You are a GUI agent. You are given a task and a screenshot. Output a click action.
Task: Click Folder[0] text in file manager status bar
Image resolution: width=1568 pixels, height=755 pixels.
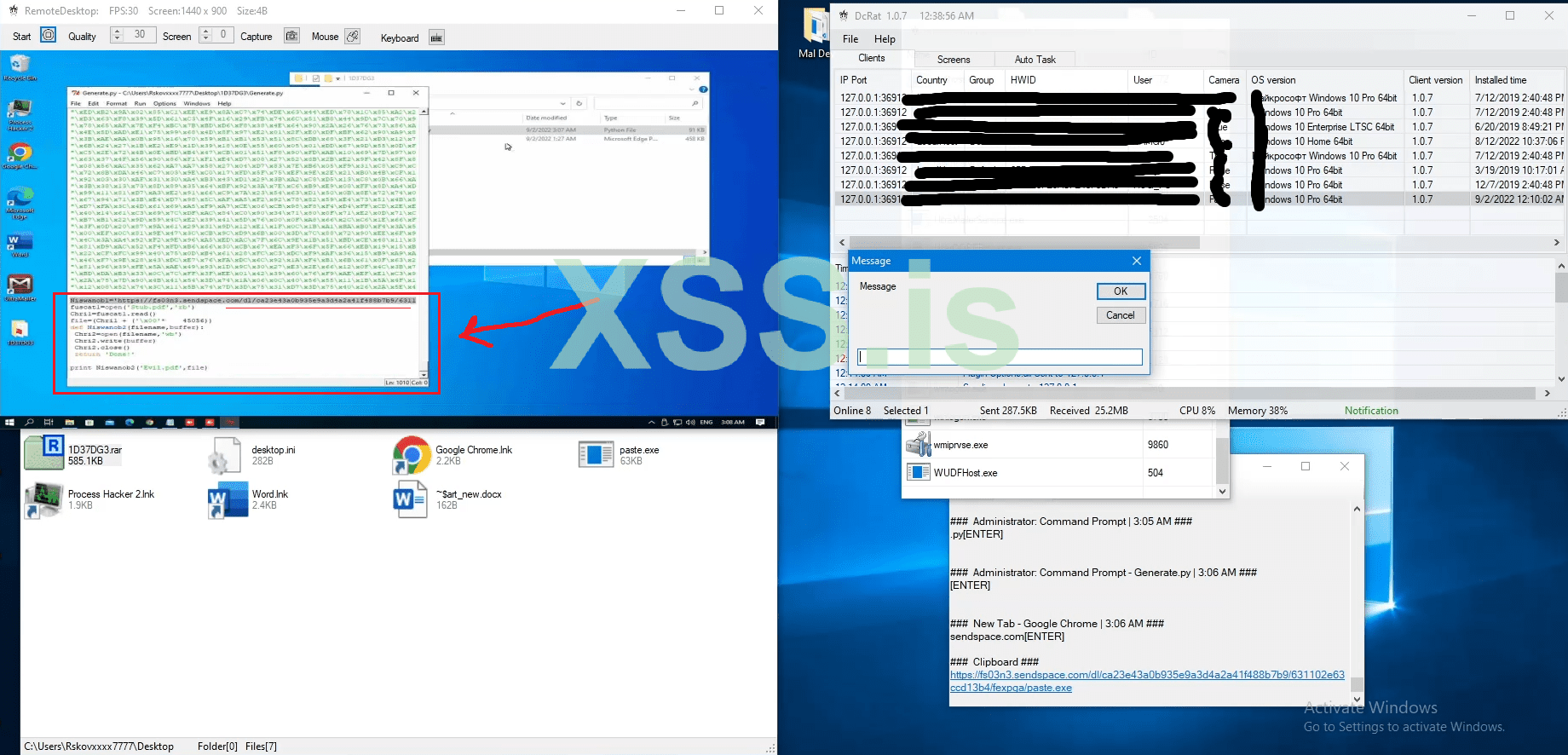click(x=217, y=746)
